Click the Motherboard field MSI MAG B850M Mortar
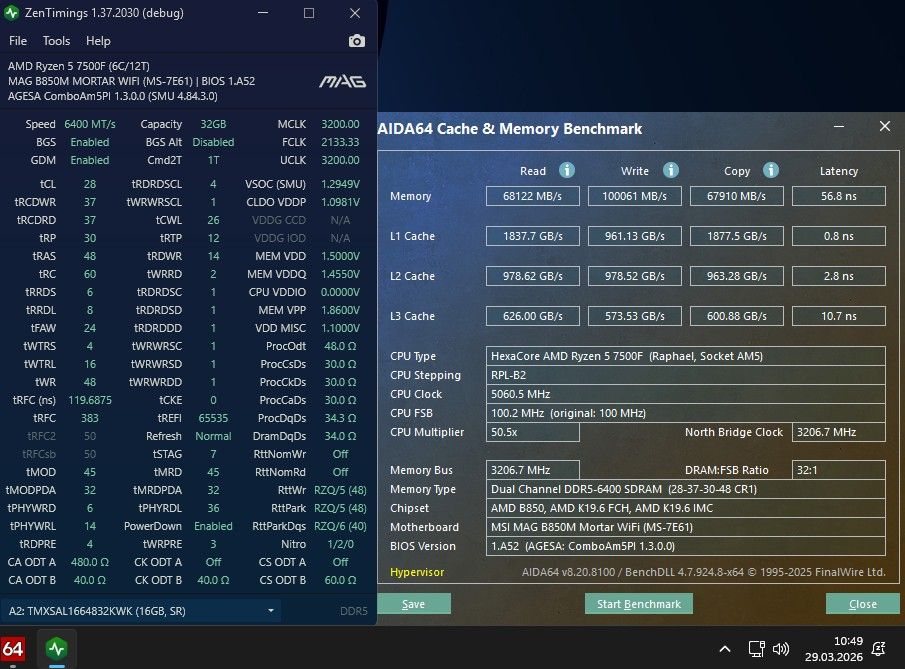The height and width of the screenshot is (669, 905). [x=686, y=527]
